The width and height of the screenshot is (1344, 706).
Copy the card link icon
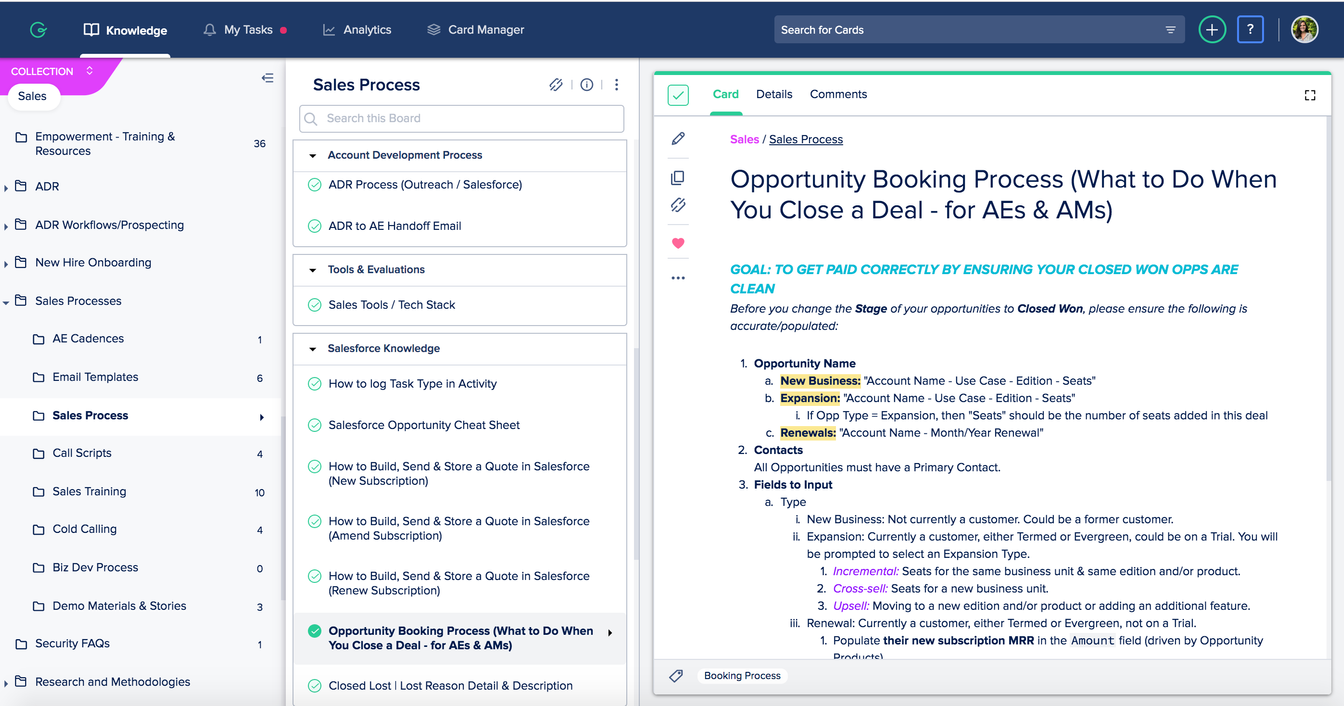678,205
